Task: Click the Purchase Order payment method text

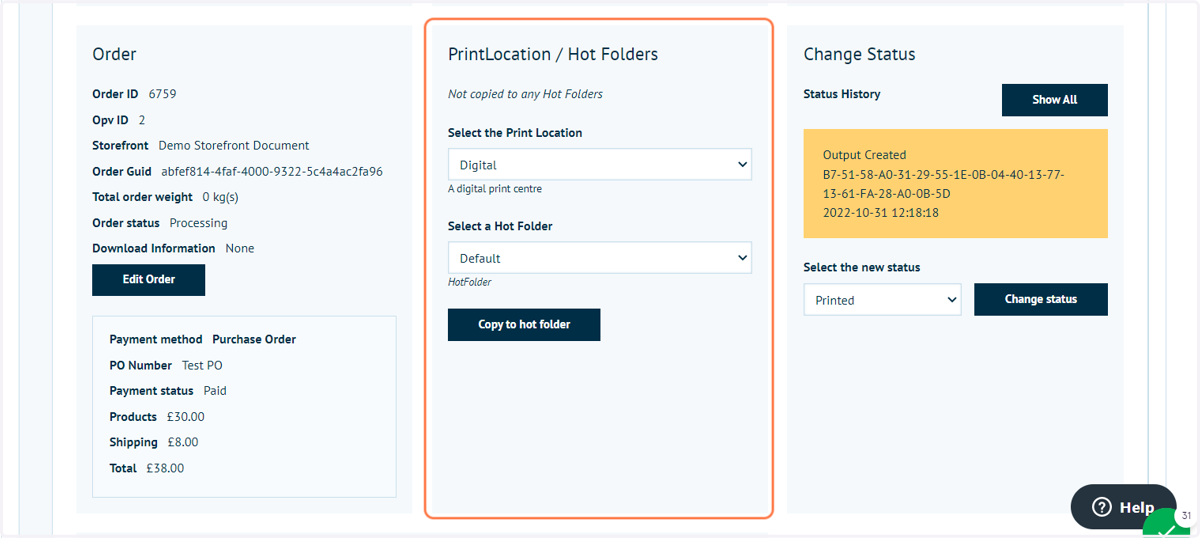Action: pos(254,339)
